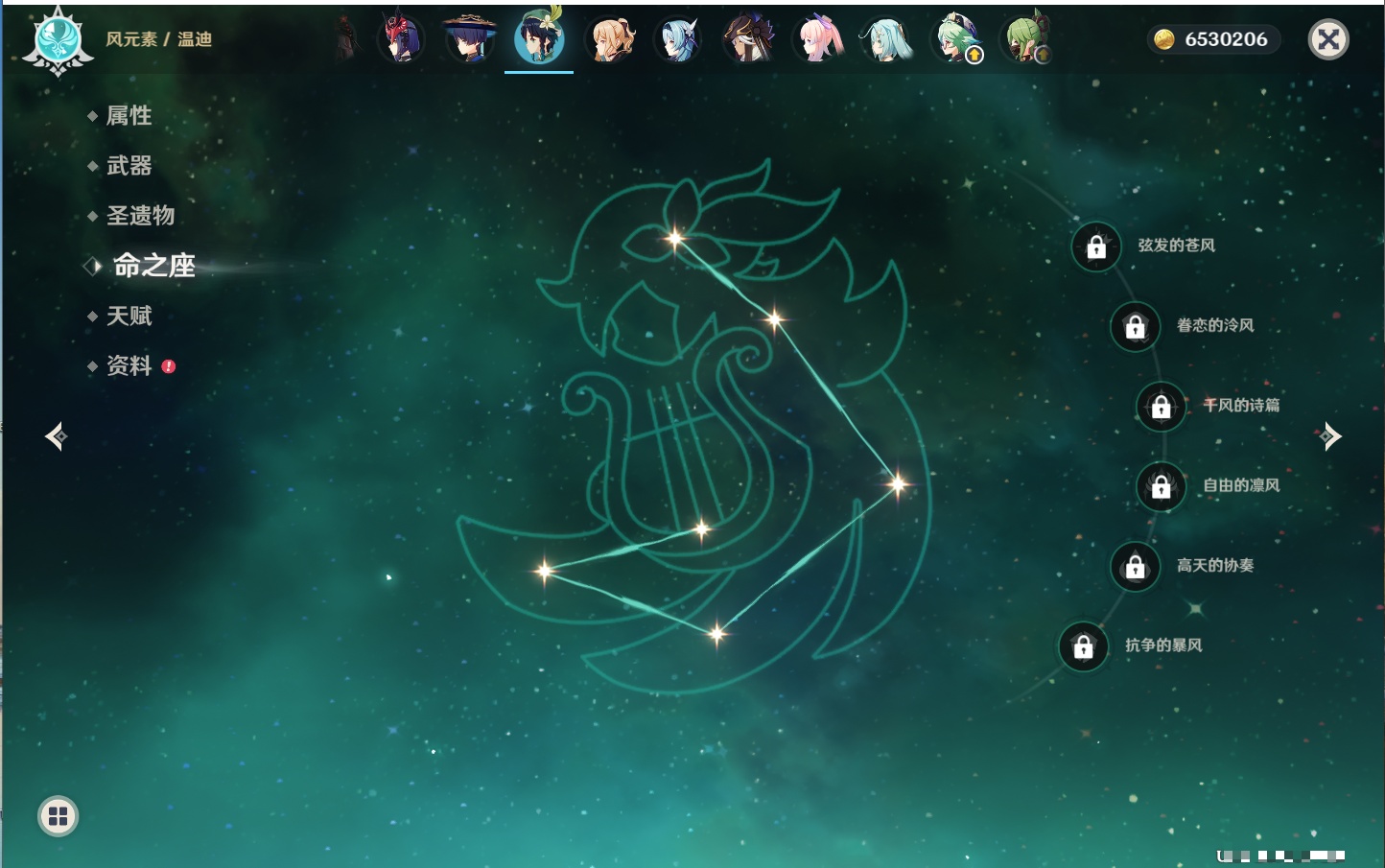
Task: Click the 自由的凛风 constellation label
Action: coord(1241,485)
